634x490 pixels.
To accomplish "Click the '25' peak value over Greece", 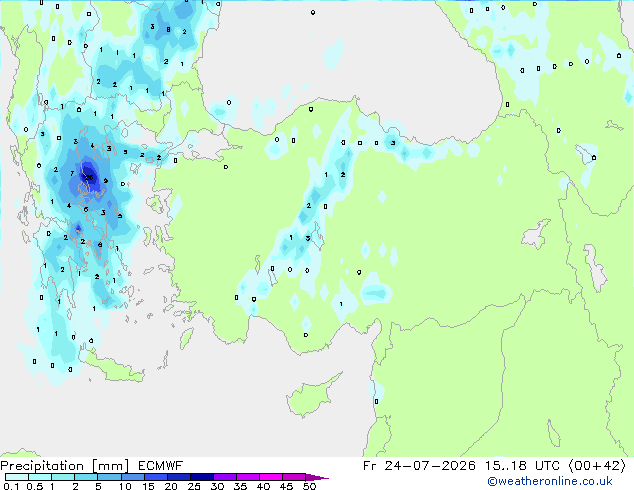I will pyautogui.click(x=89, y=177).
